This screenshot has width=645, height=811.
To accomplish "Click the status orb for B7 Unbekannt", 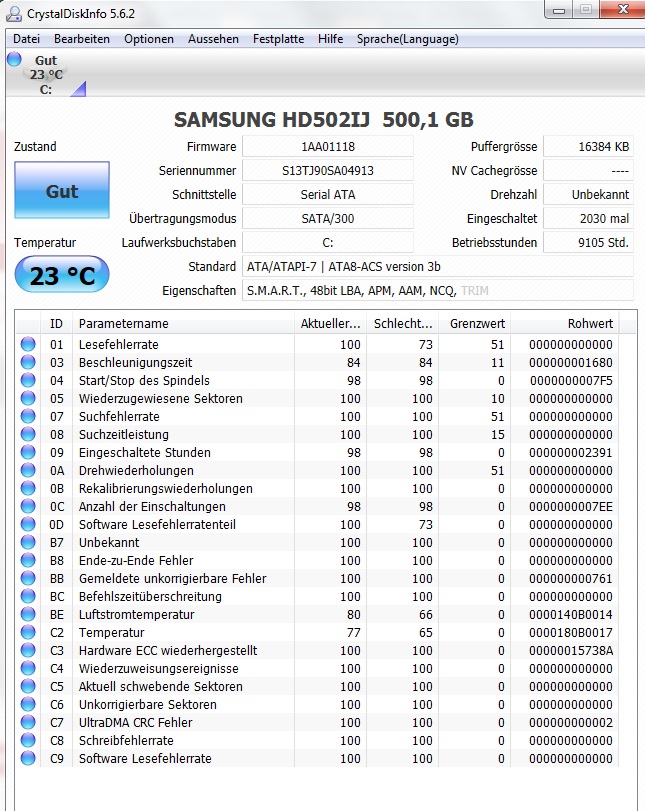I will click(28, 542).
